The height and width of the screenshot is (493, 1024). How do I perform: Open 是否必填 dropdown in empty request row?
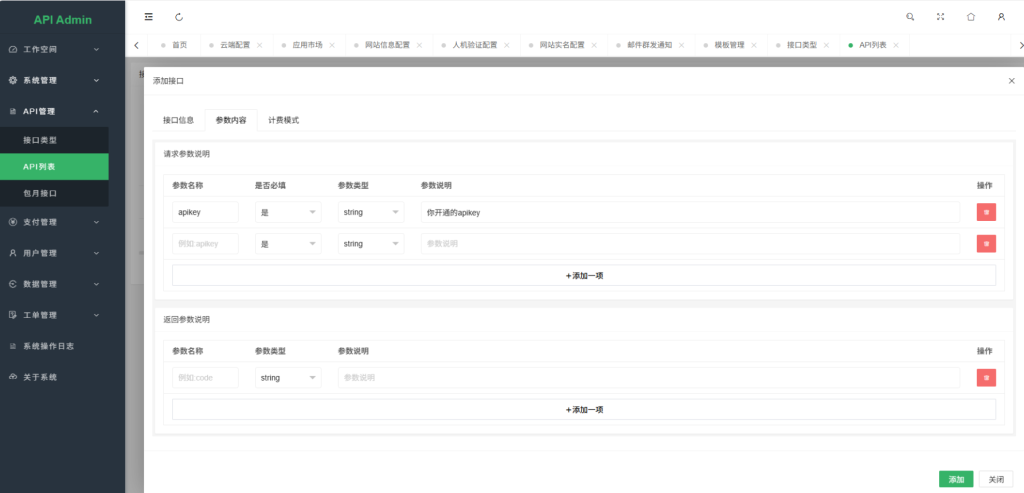288,244
